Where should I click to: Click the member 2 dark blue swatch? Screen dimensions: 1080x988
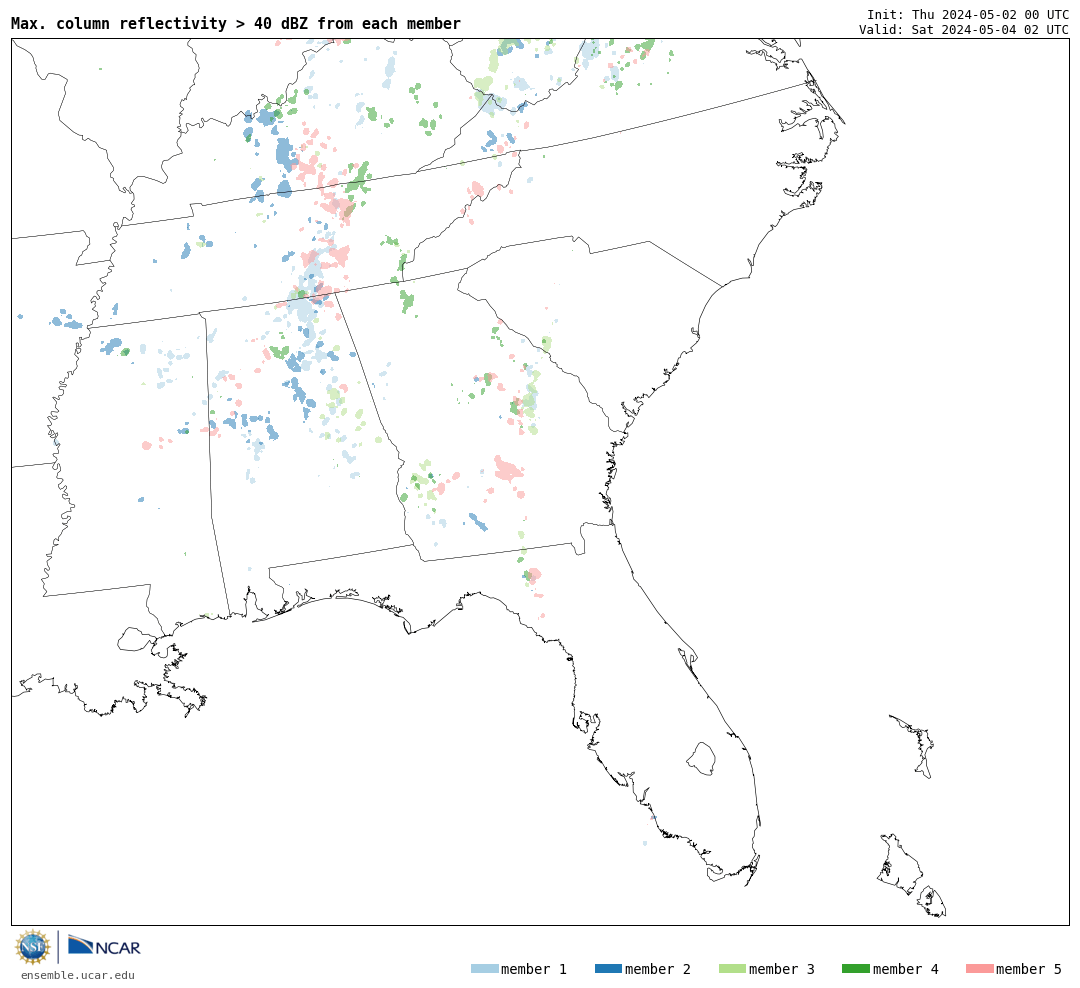coord(608,969)
